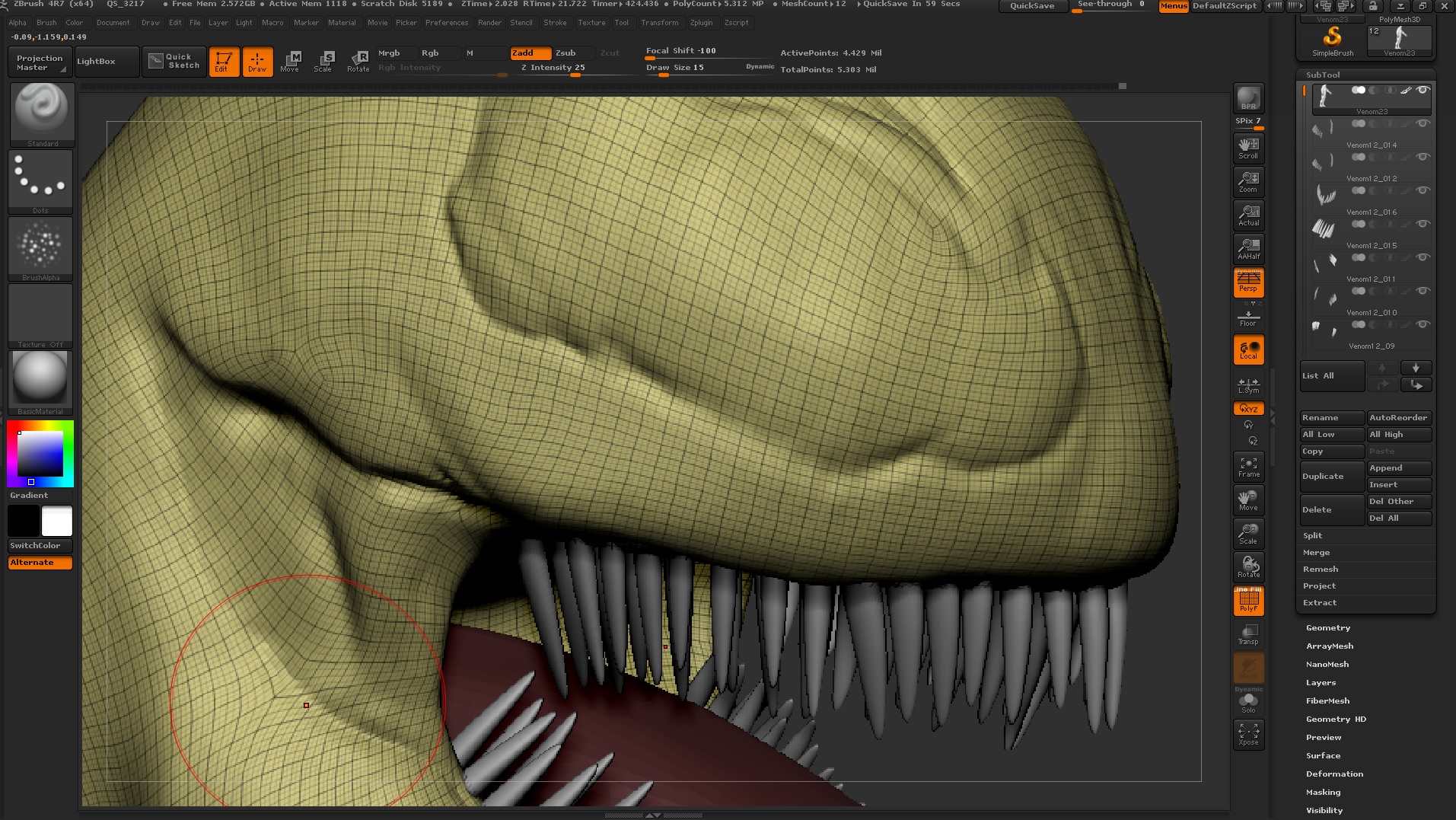Toggle XYZ rotation mode
Image resolution: width=1456 pixels, height=820 pixels.
(1248, 409)
